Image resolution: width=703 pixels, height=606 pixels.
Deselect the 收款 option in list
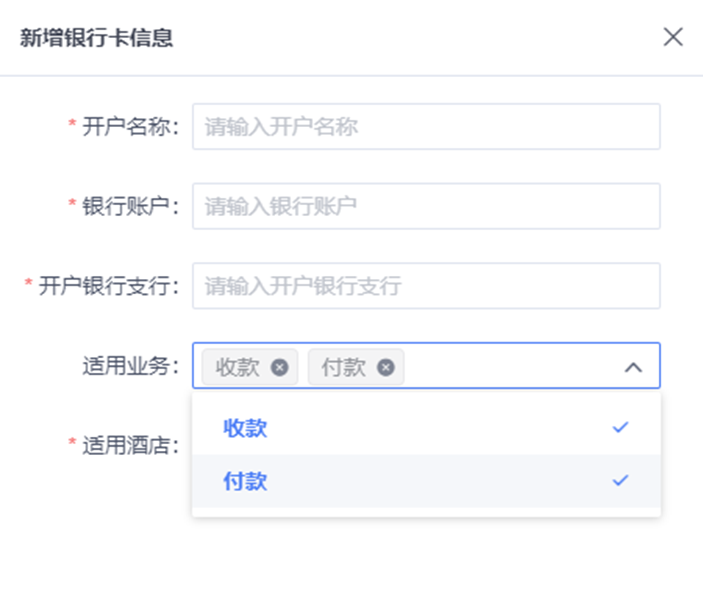pos(426,428)
